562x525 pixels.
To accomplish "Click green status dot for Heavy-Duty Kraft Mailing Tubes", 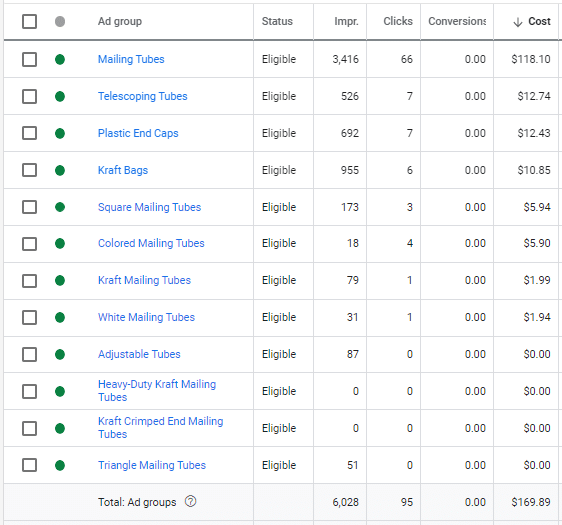I will point(60,391).
